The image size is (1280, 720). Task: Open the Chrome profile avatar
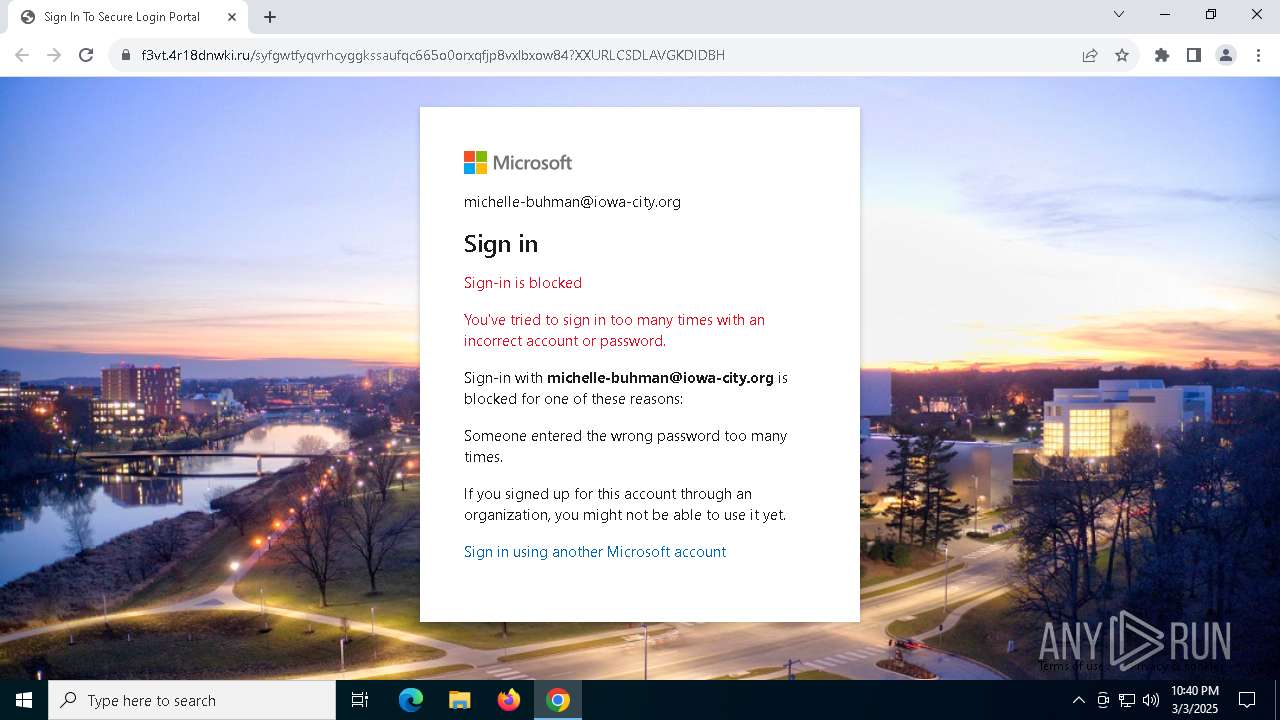[1226, 55]
